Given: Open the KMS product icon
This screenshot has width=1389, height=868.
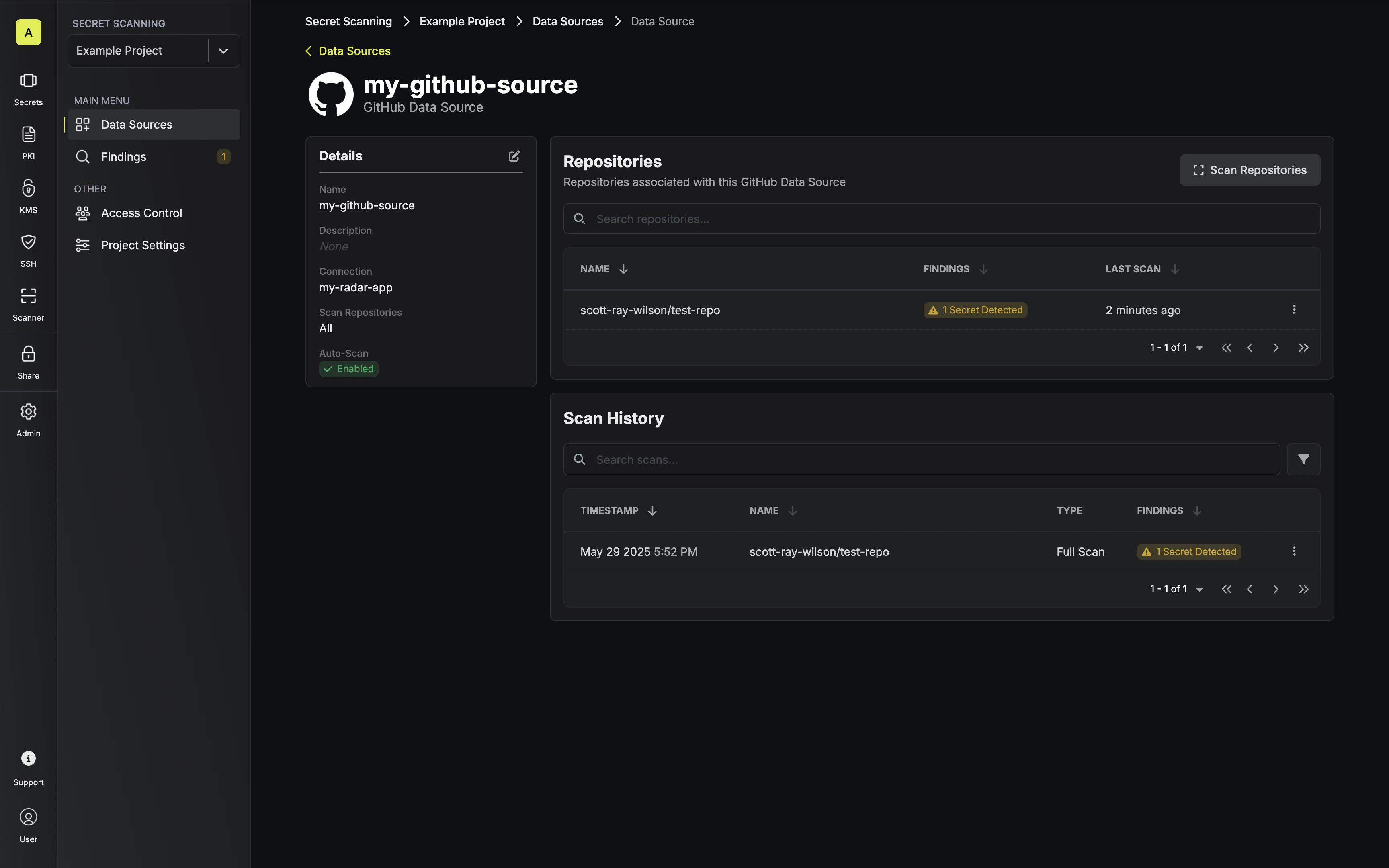Looking at the screenshot, I should coord(28,197).
